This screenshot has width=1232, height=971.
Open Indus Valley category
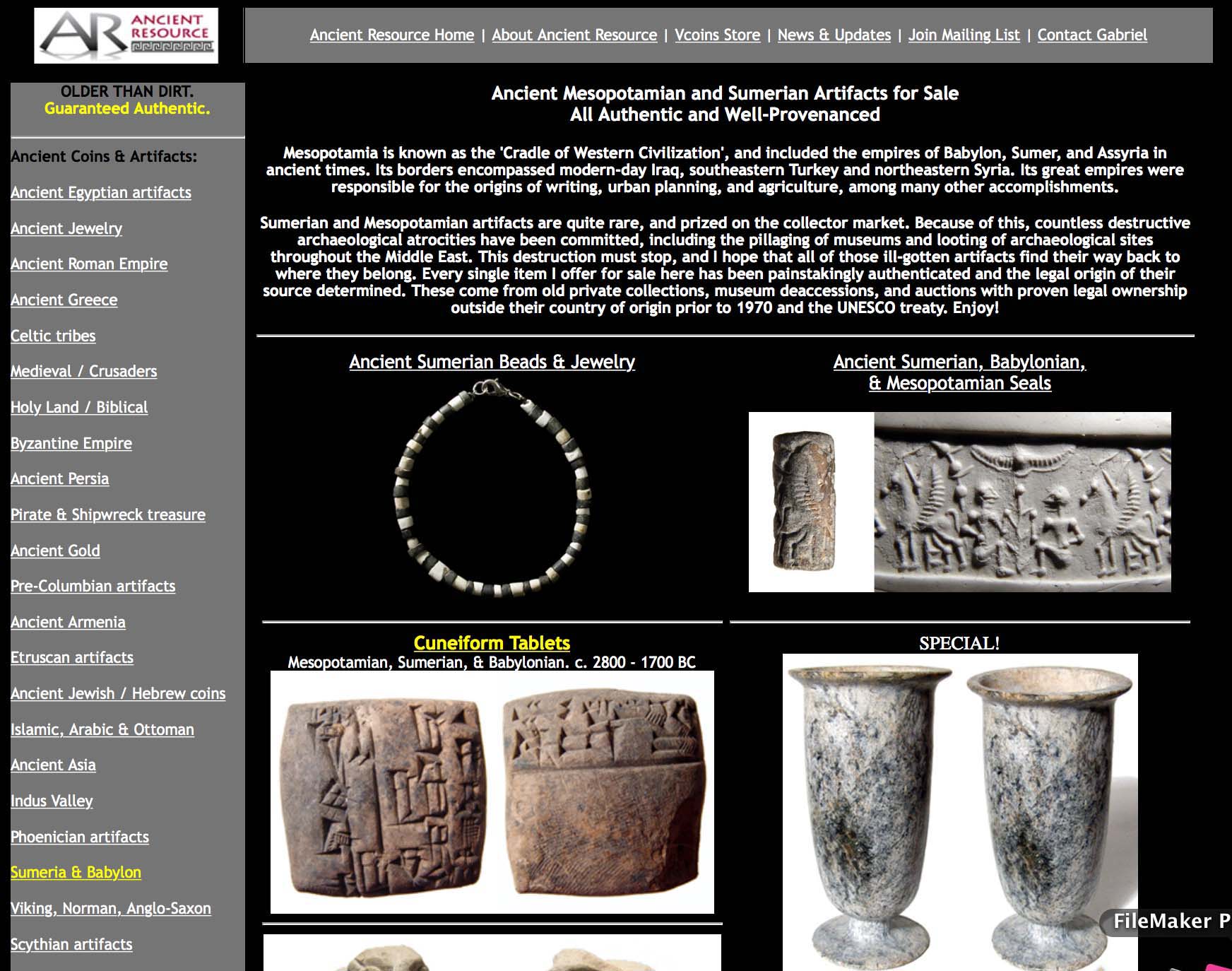[x=52, y=801]
